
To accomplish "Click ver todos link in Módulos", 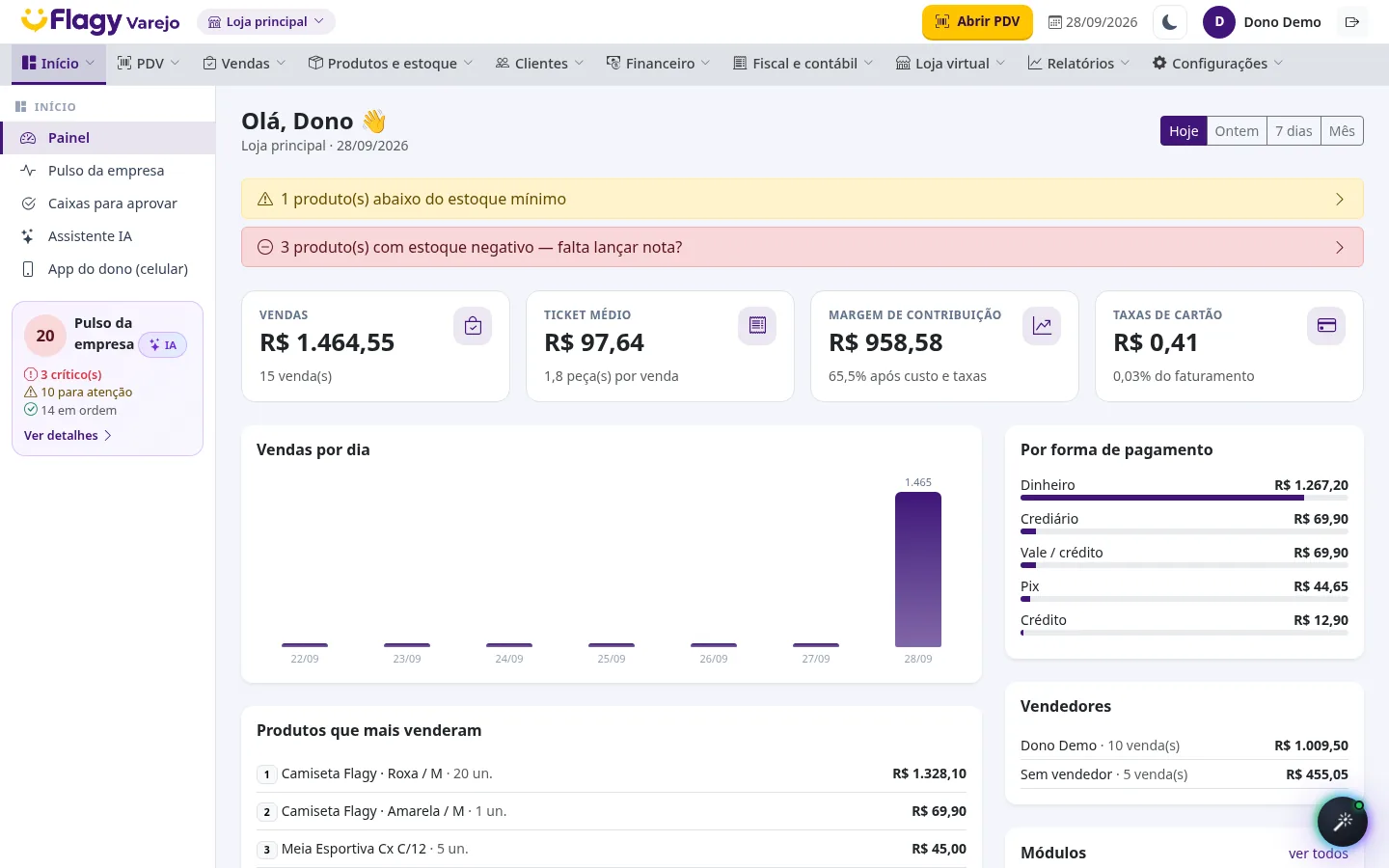I will [x=1319, y=854].
